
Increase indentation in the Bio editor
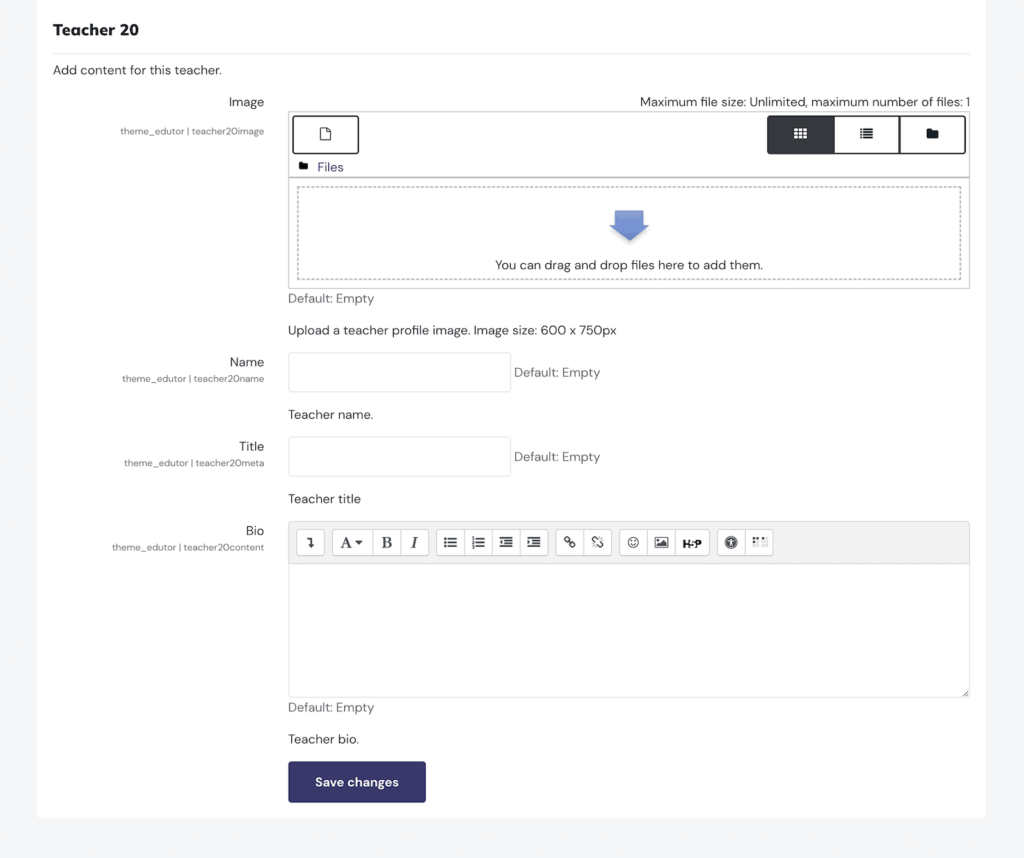[534, 542]
